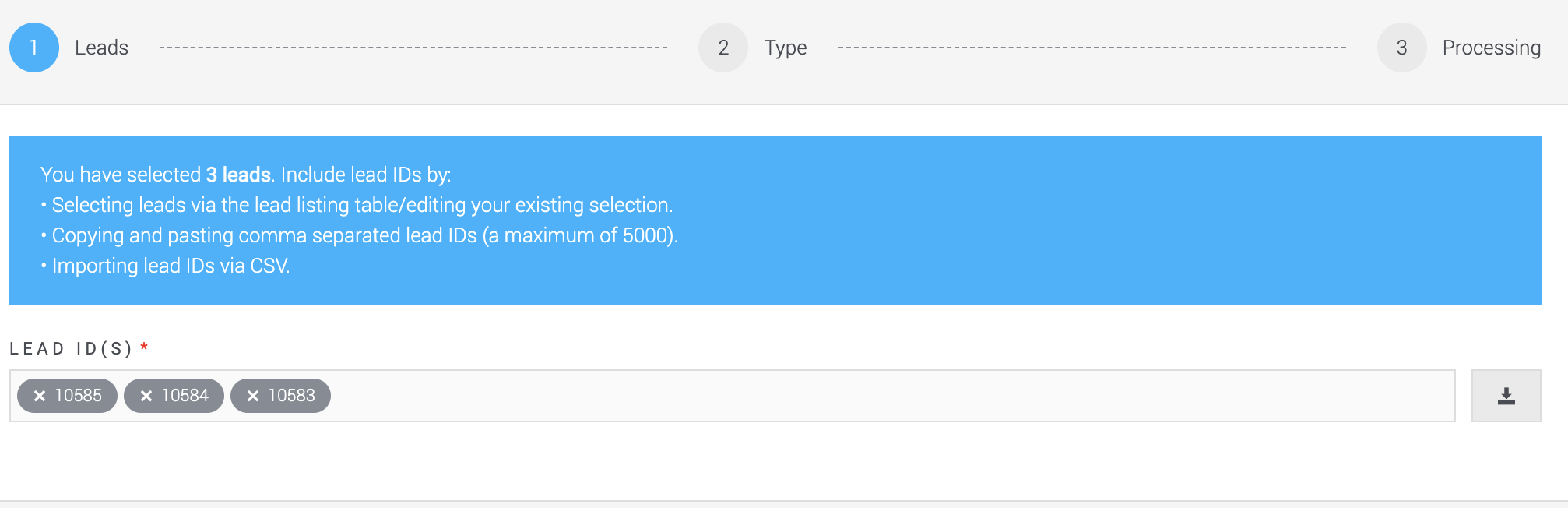Image resolution: width=1568 pixels, height=508 pixels.
Task: Remove lead 10584 using its X icon
Action: 146,396
